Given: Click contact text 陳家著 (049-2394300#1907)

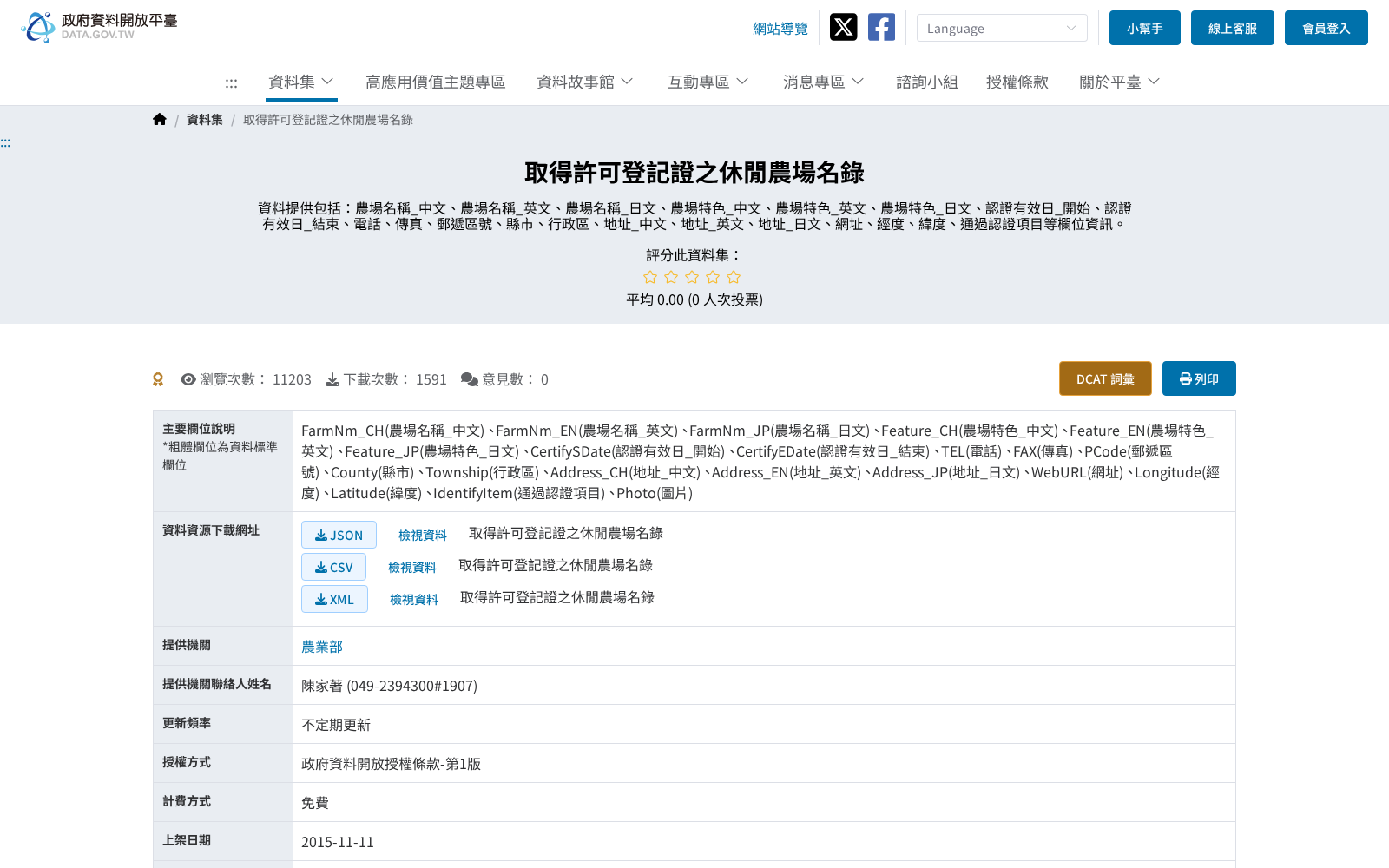Looking at the screenshot, I should click(x=389, y=686).
